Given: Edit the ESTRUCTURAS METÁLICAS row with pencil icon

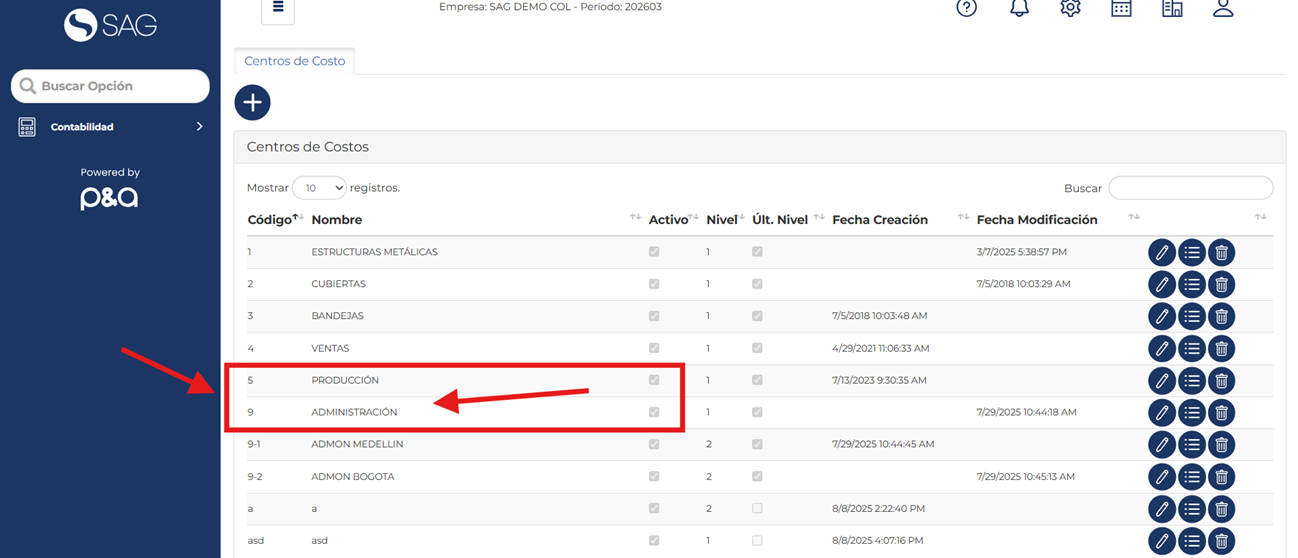Looking at the screenshot, I should (1161, 253).
